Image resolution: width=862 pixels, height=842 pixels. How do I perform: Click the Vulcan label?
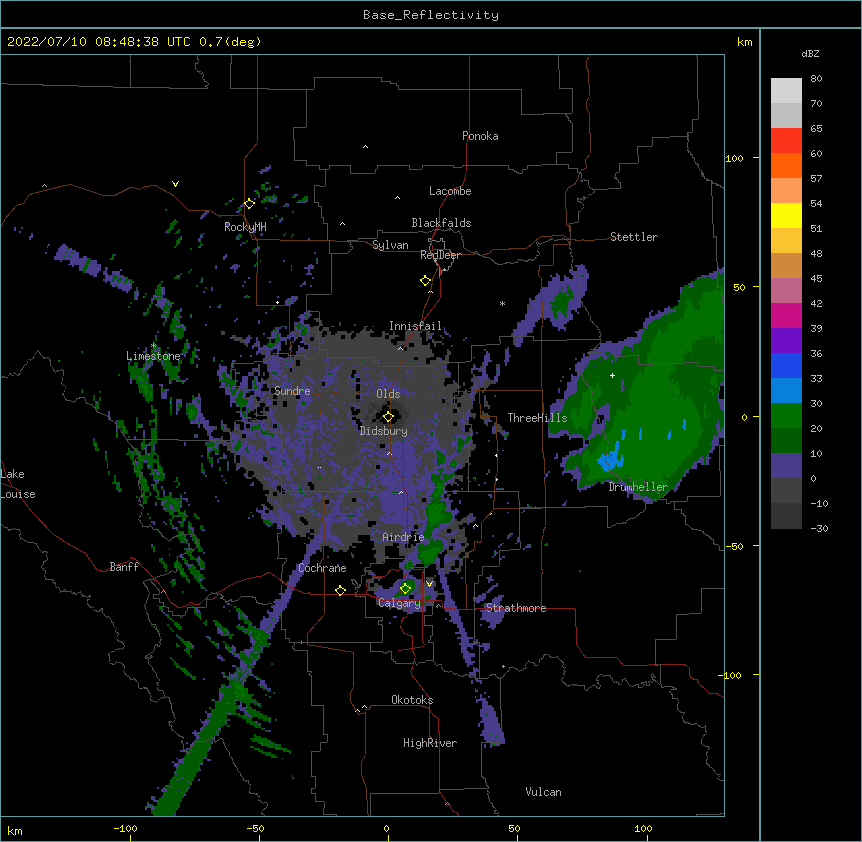pyautogui.click(x=543, y=792)
